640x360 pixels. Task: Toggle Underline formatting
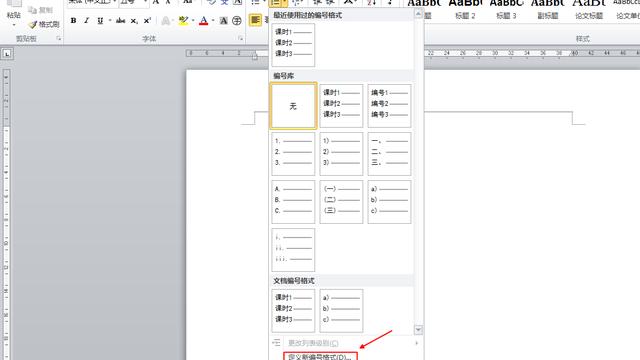100,20
